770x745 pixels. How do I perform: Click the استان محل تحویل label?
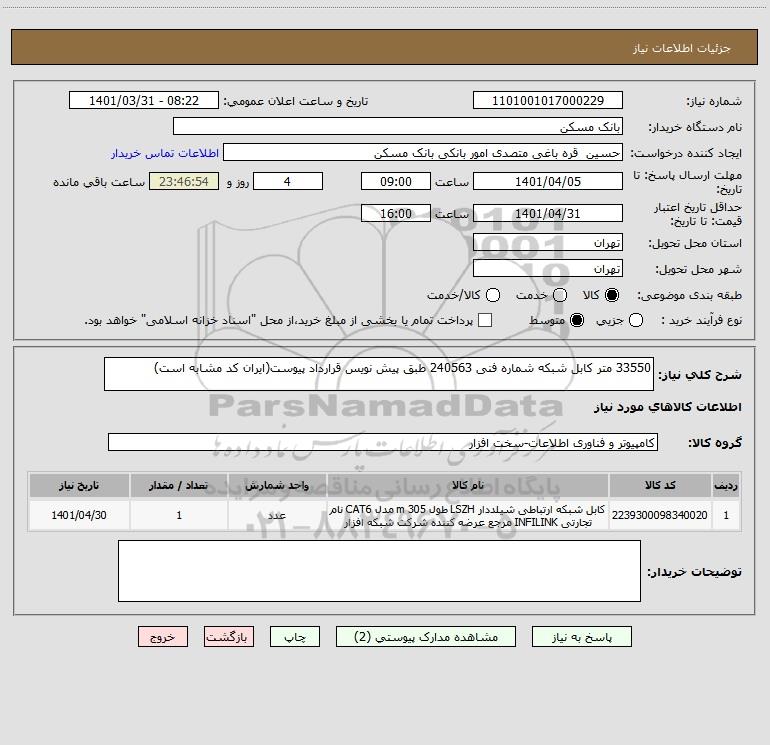(695, 244)
